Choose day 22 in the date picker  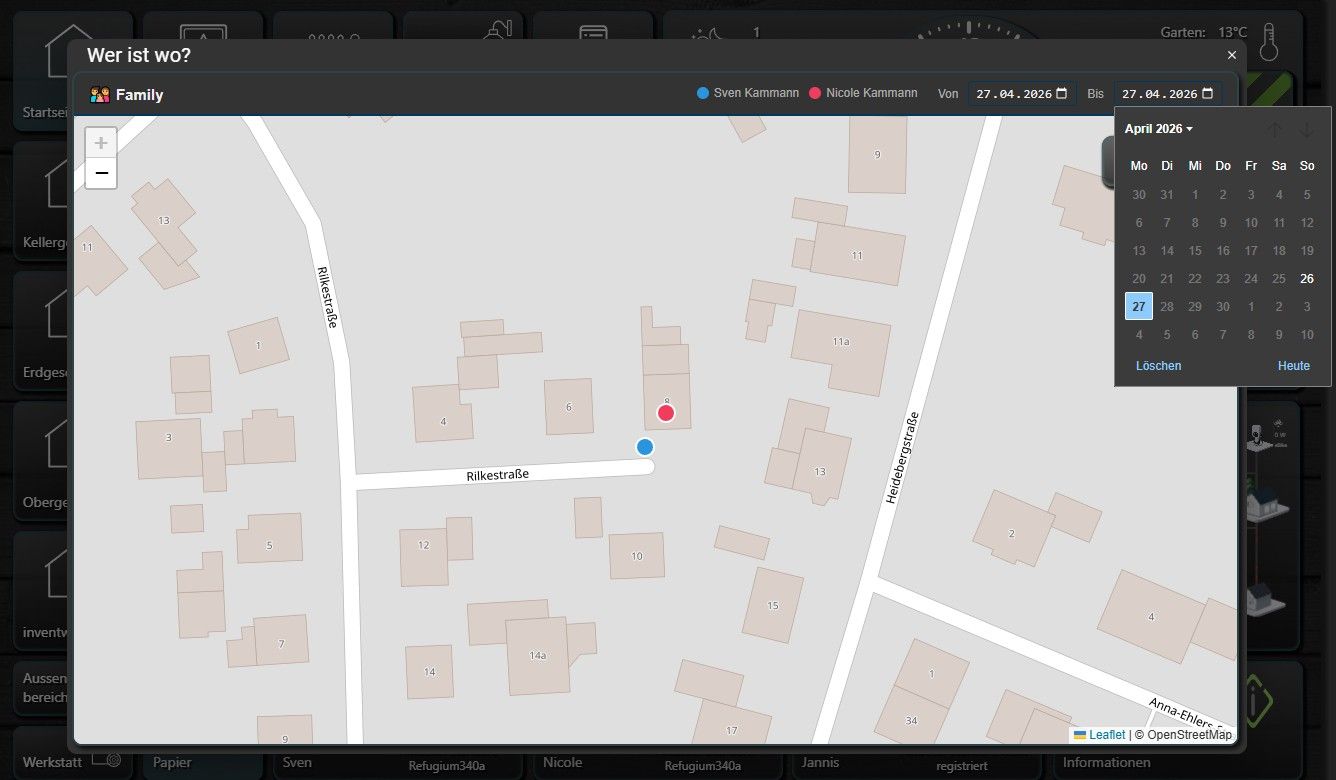click(1195, 278)
